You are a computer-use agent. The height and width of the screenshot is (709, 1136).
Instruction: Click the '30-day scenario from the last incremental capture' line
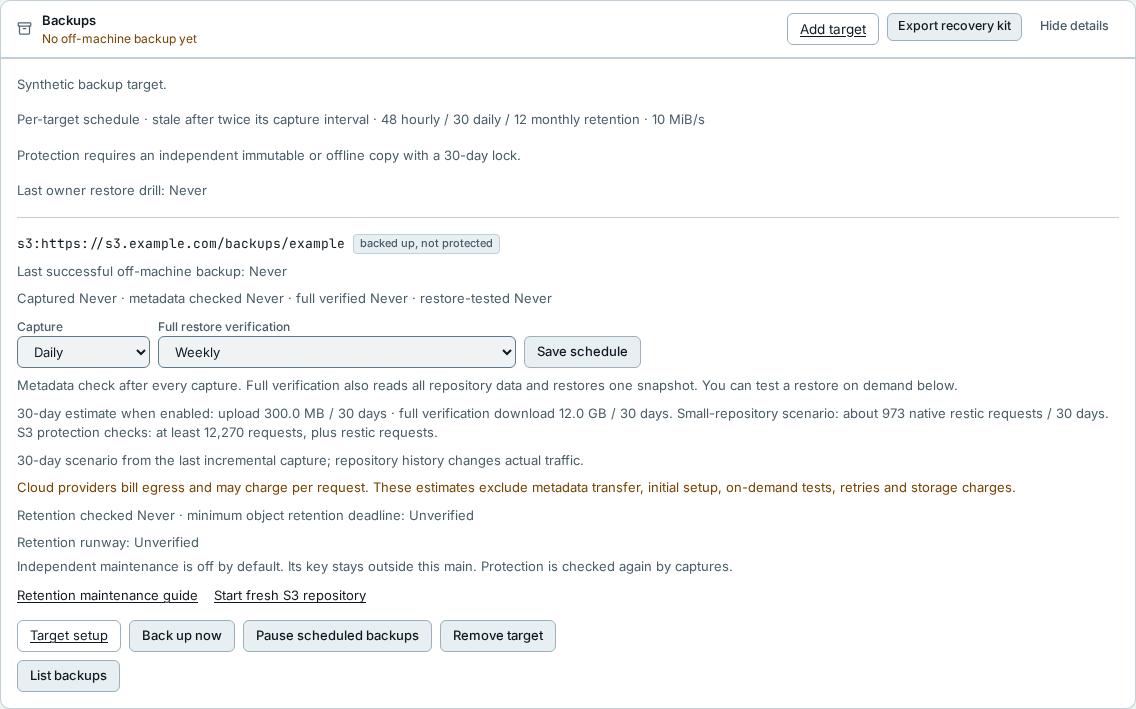(x=300, y=461)
